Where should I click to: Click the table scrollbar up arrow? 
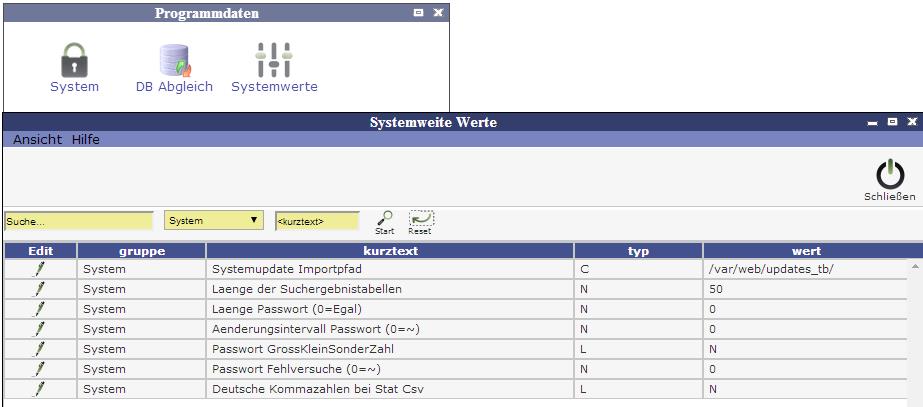pyautogui.click(x=915, y=268)
